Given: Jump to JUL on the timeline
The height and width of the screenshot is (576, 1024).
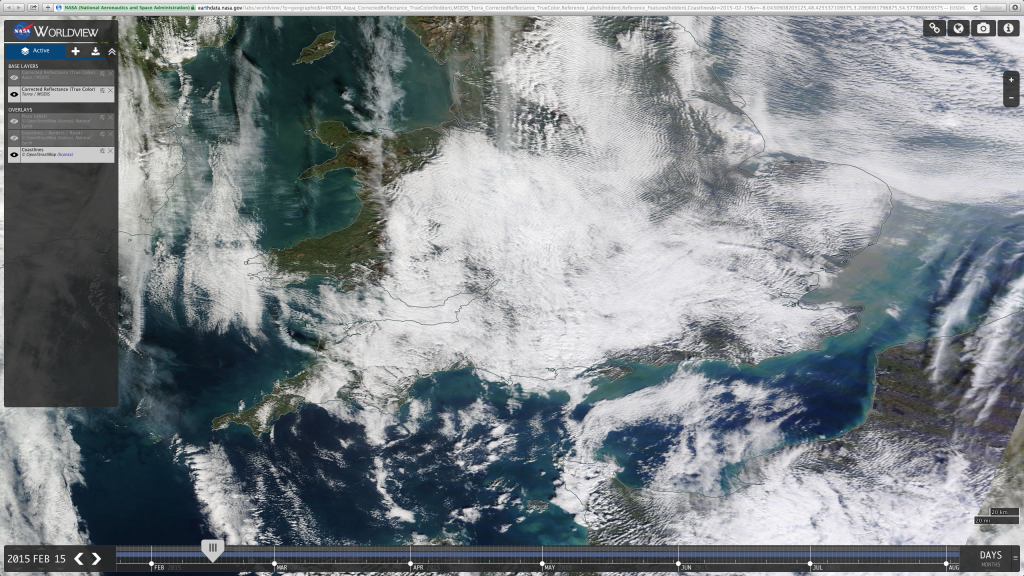Looking at the screenshot, I should (x=817, y=568).
